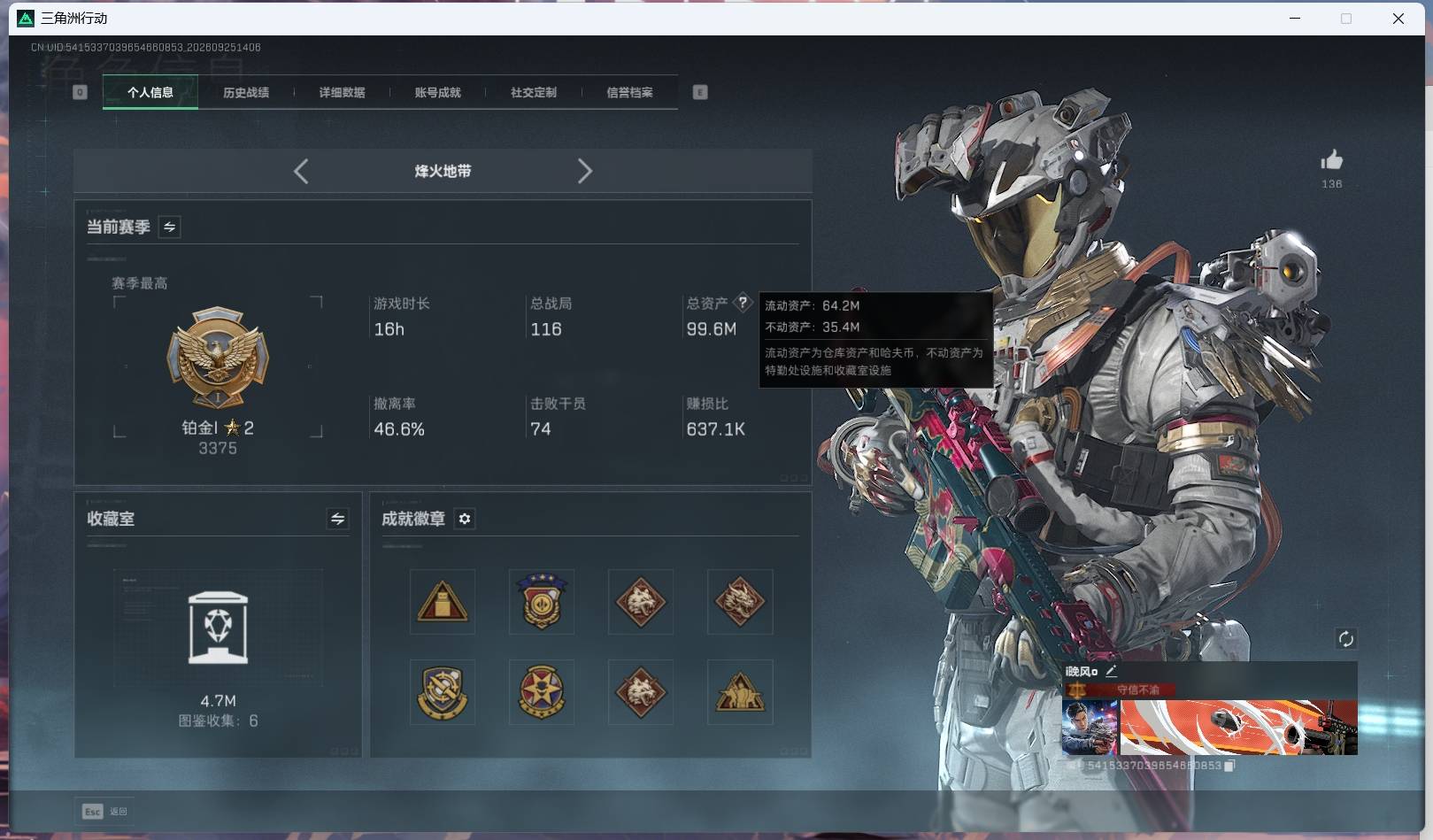
Task: Click the 收藏室 4.7M value
Action: 218,701
